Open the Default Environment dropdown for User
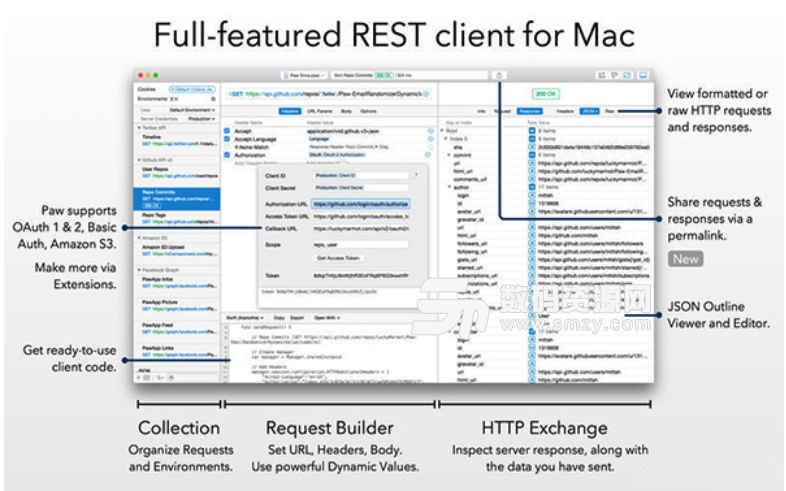Image resolution: width=786 pixels, height=491 pixels. (x=192, y=110)
